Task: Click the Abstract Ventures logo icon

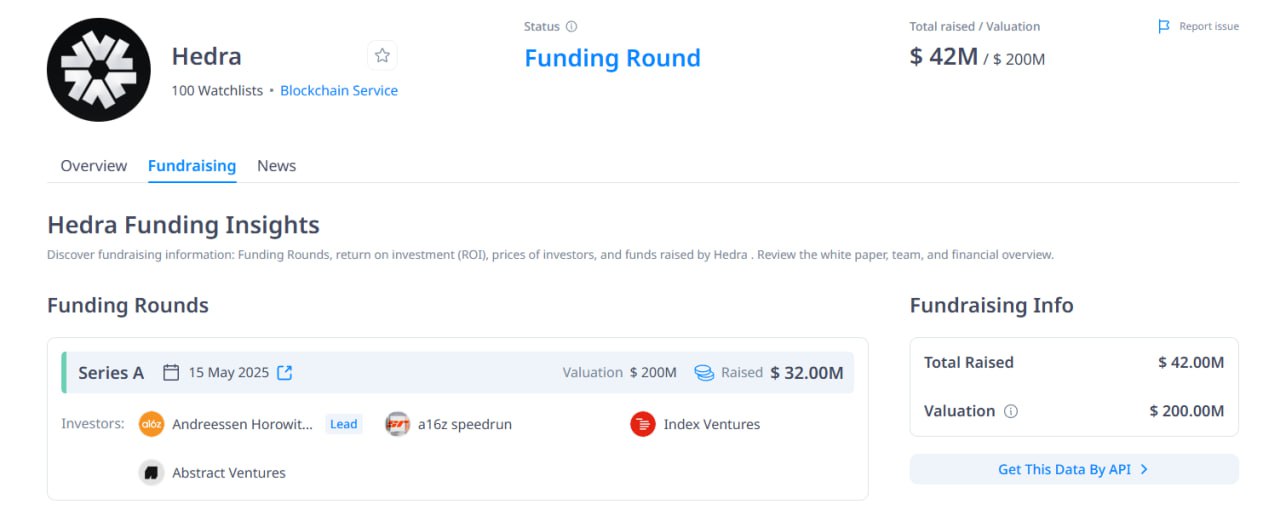Action: (151, 473)
